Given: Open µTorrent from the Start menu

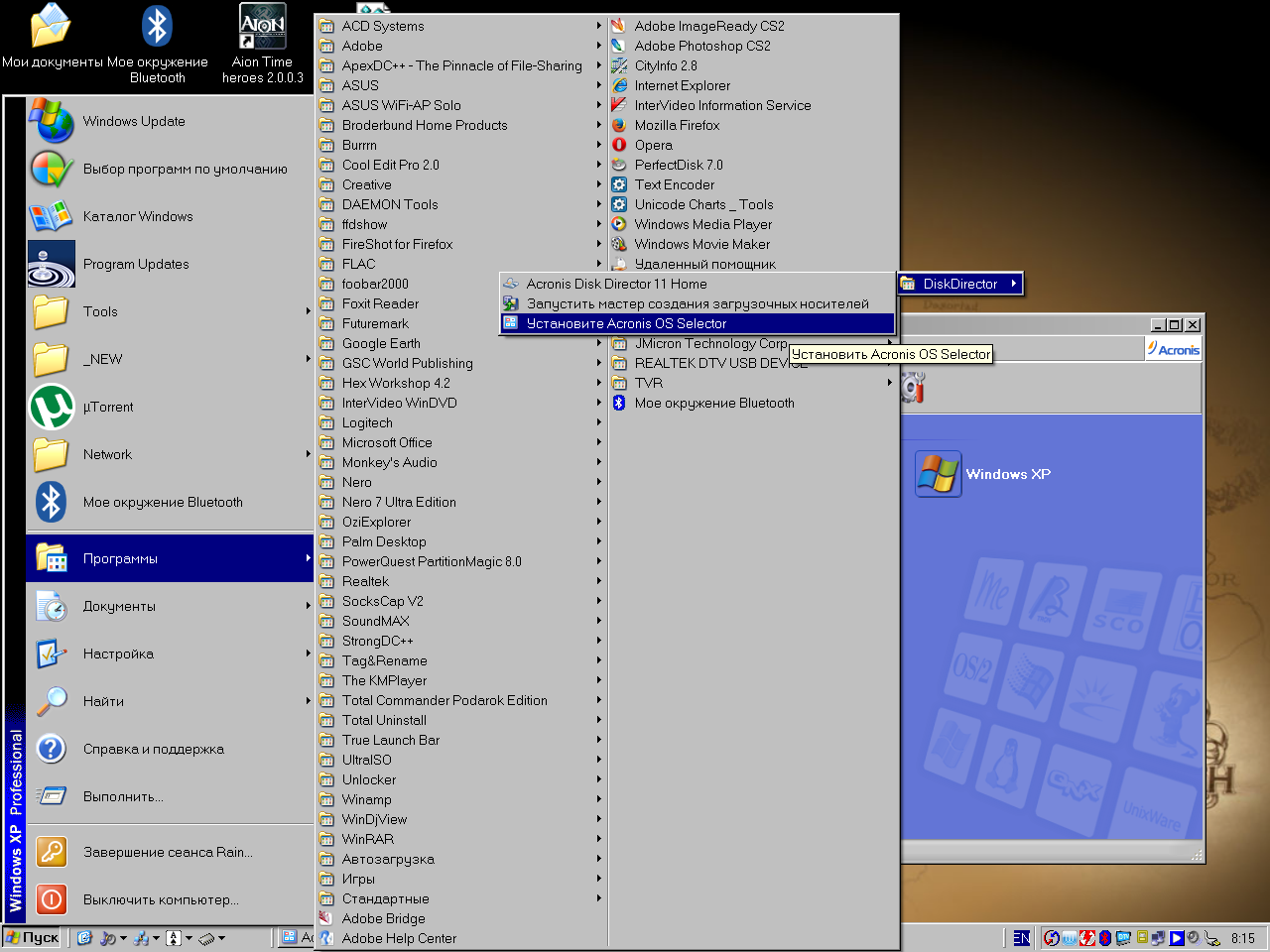Looking at the screenshot, I should (107, 407).
